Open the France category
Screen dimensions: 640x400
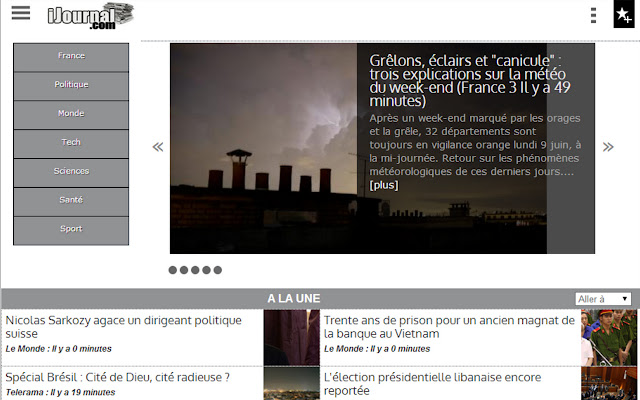(x=71, y=57)
